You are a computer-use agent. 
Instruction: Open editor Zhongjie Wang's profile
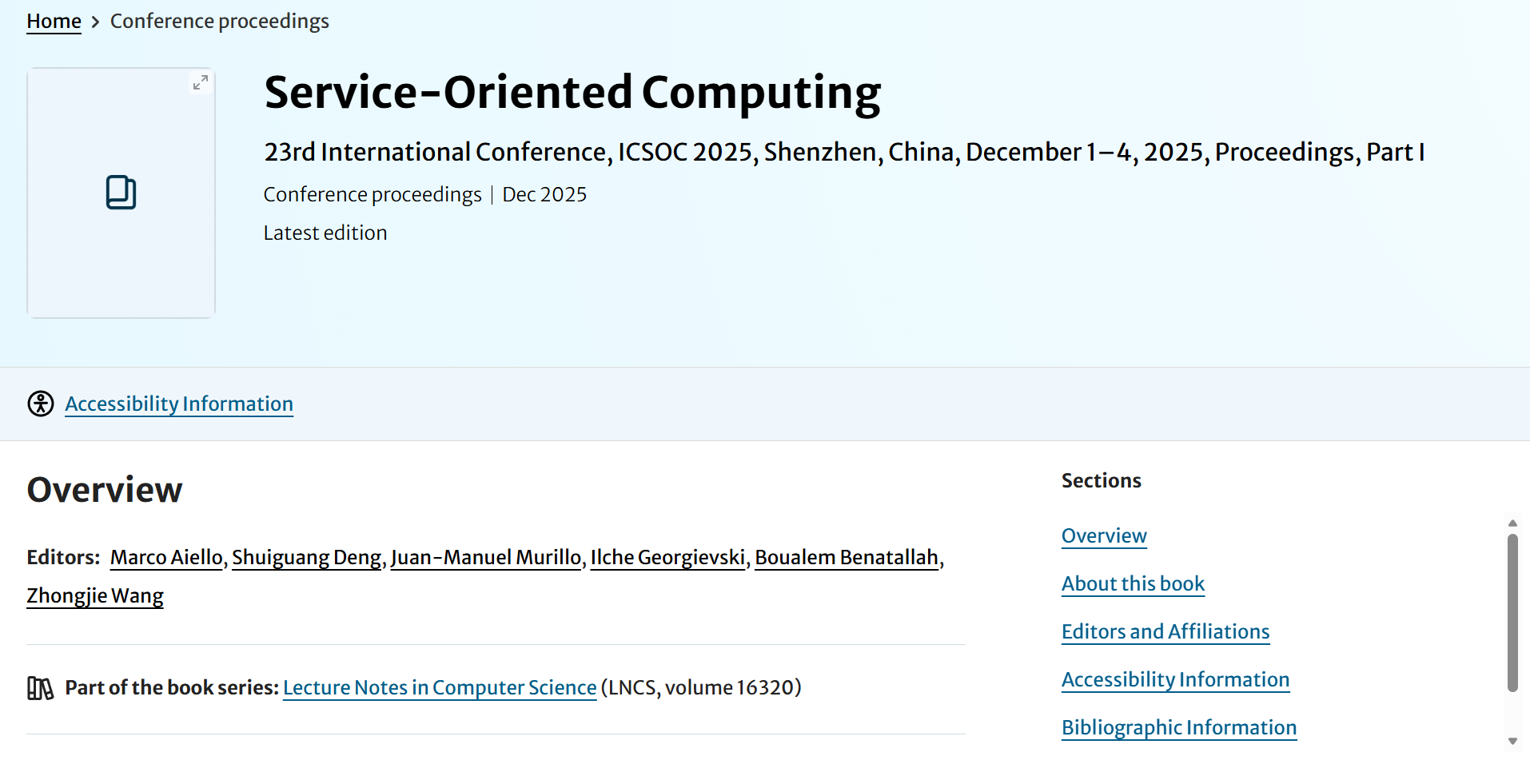(95, 595)
